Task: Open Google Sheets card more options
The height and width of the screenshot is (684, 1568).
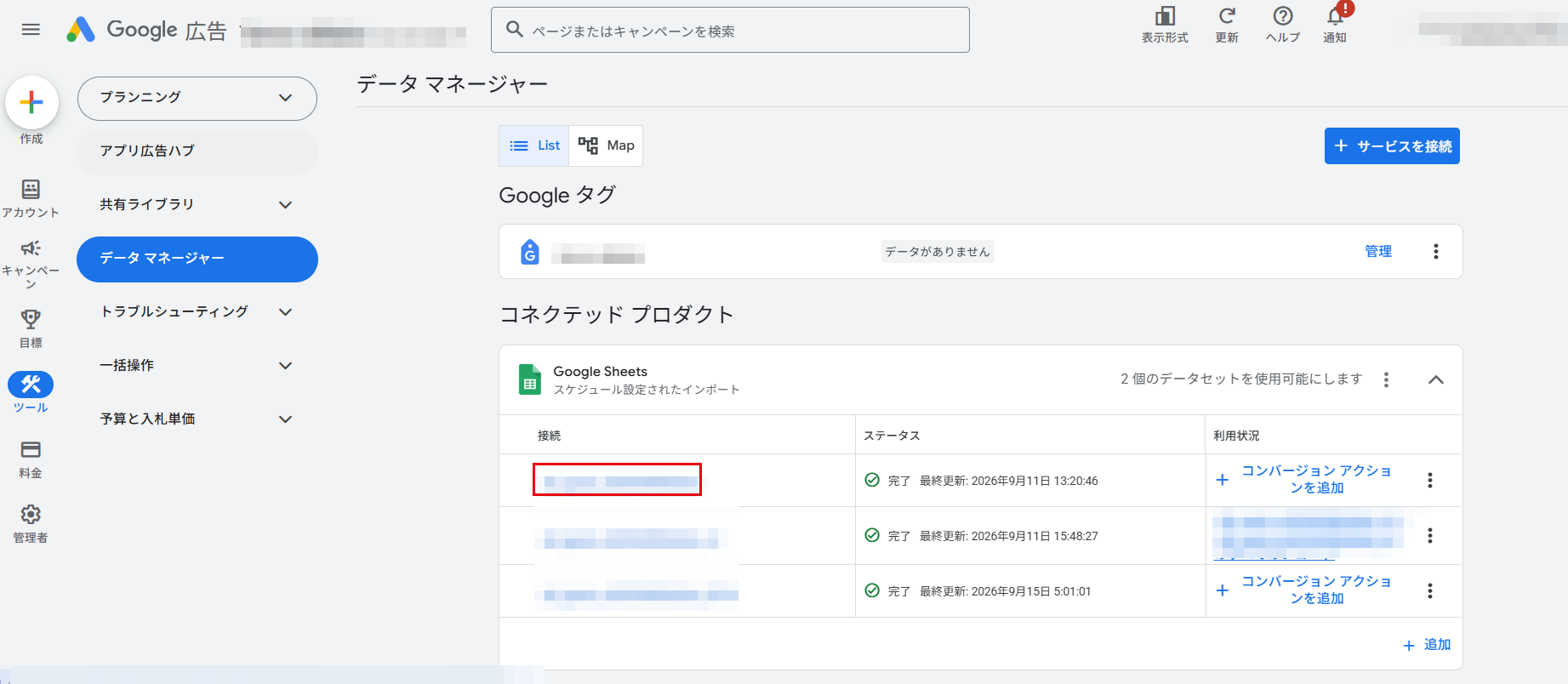Action: (x=1386, y=379)
